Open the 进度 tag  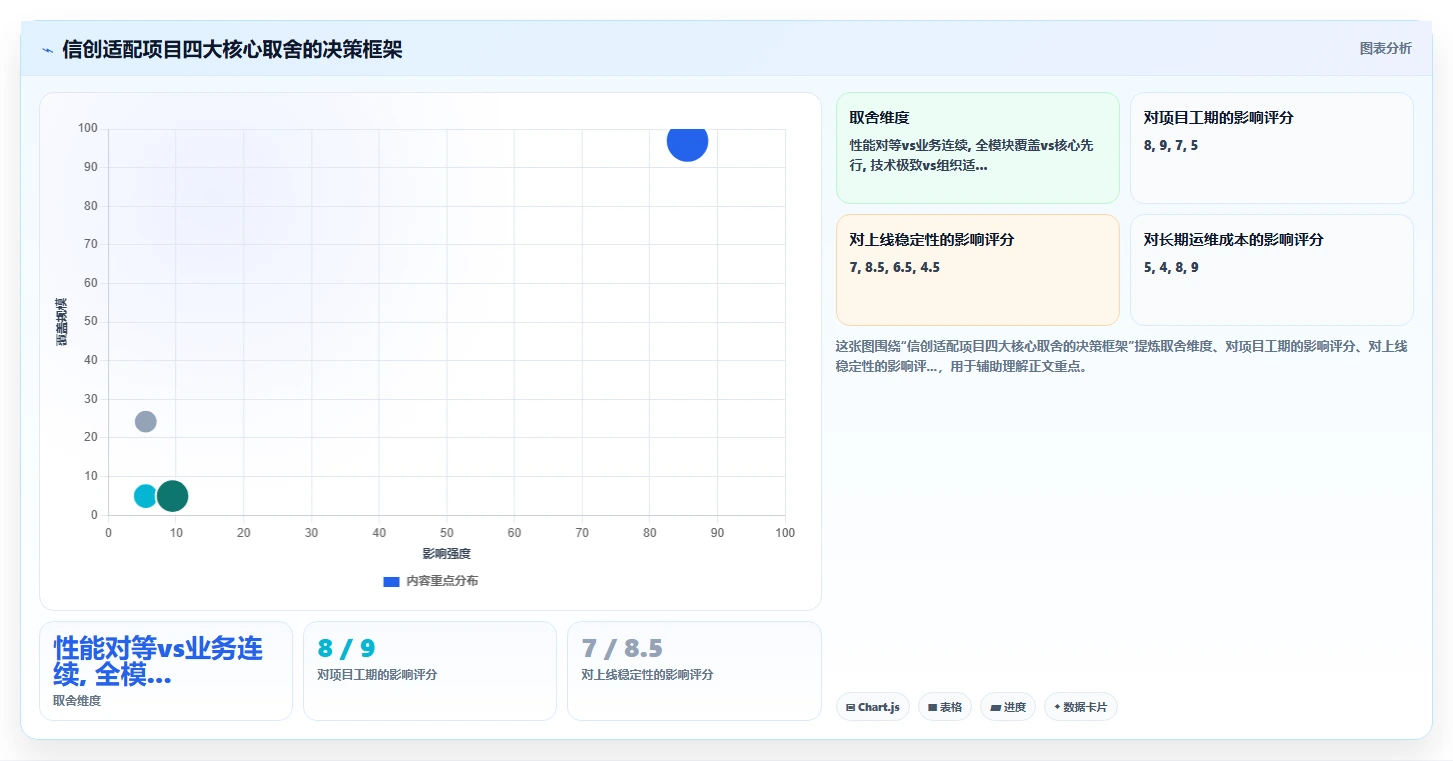[x=1007, y=707]
